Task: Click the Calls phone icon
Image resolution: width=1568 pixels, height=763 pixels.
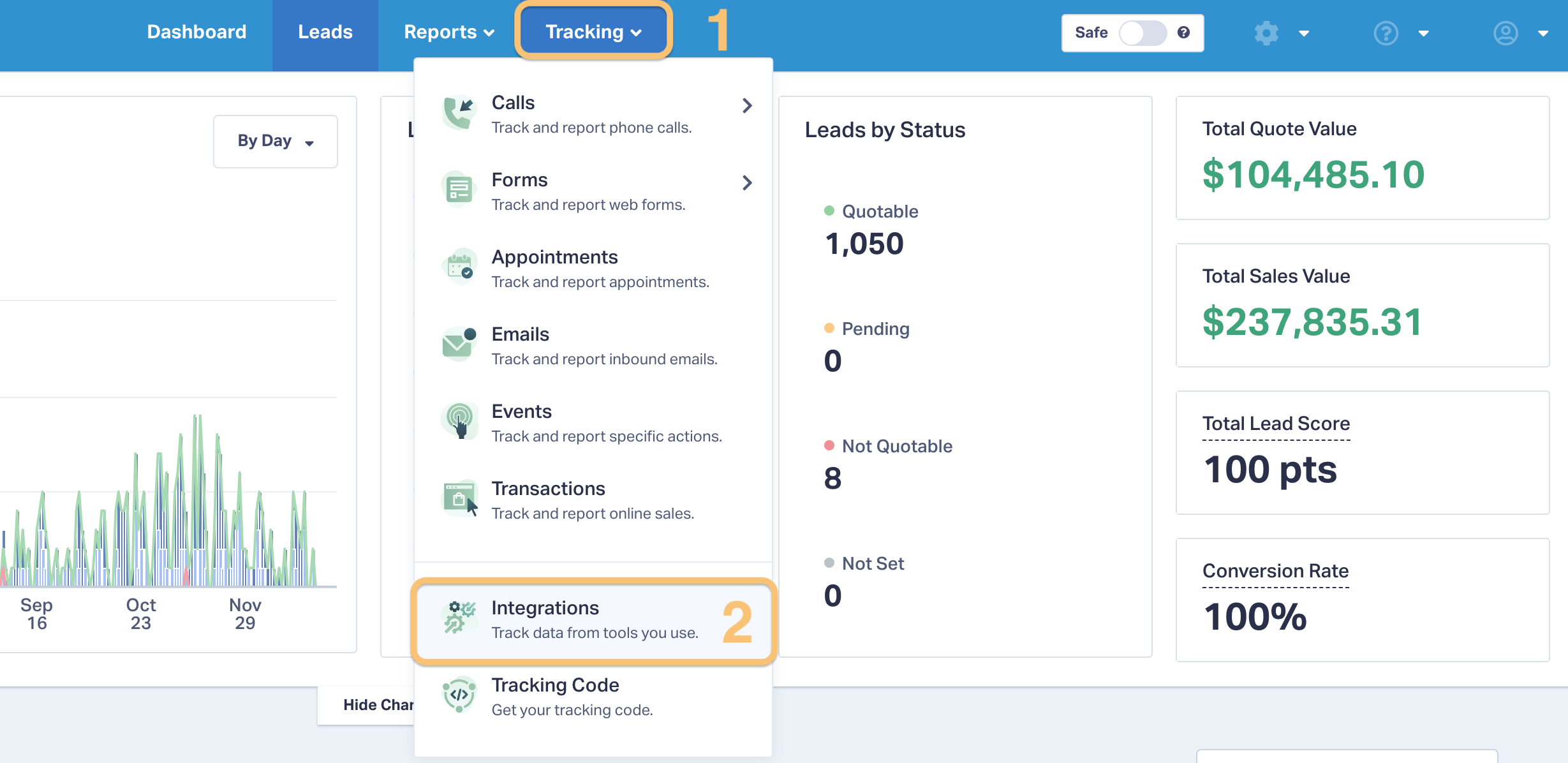Action: pyautogui.click(x=459, y=113)
